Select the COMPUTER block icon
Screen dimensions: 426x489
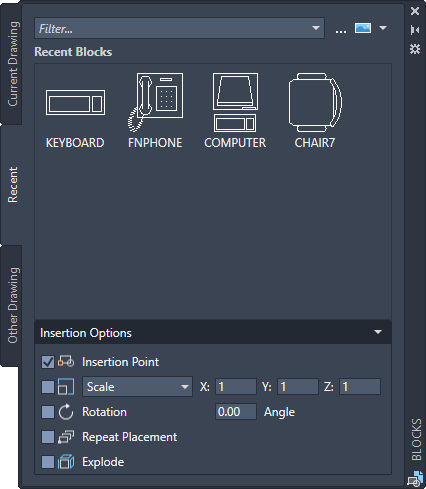pyautogui.click(x=235, y=102)
